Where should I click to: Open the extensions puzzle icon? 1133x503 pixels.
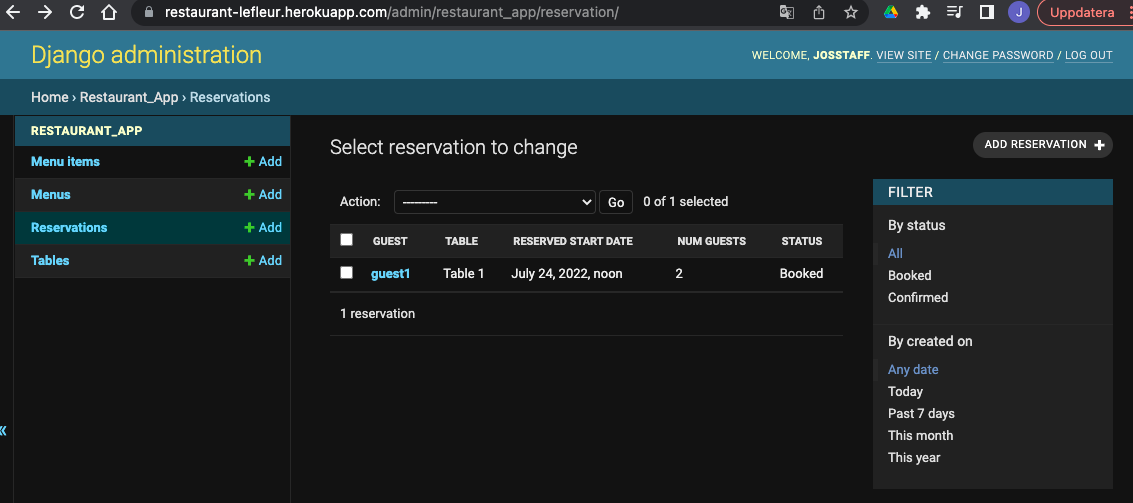pos(923,12)
